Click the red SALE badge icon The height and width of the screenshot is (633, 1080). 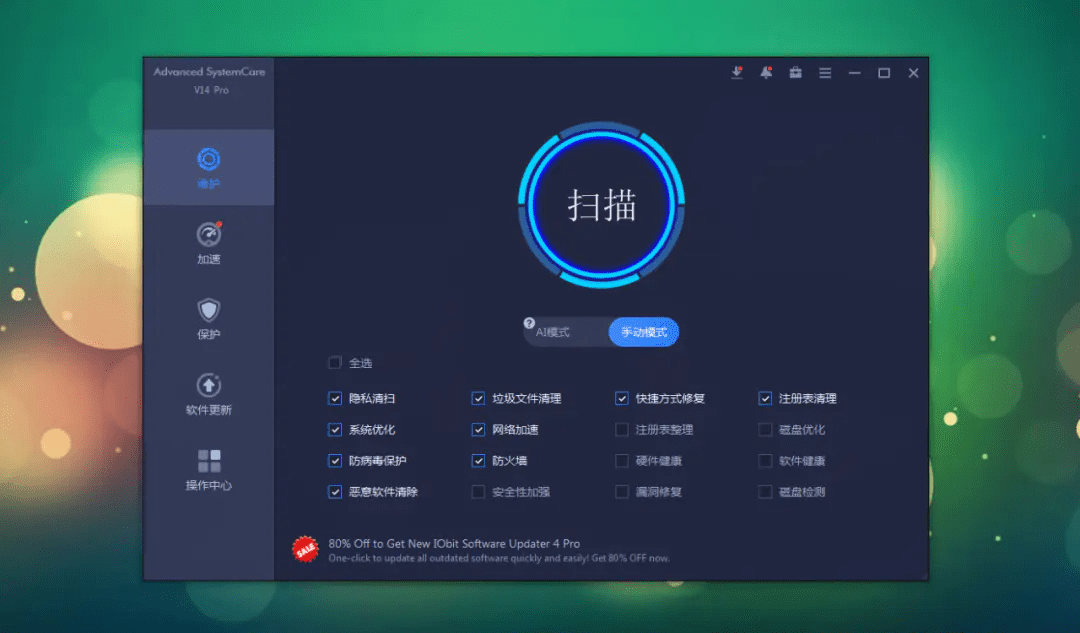tap(305, 549)
